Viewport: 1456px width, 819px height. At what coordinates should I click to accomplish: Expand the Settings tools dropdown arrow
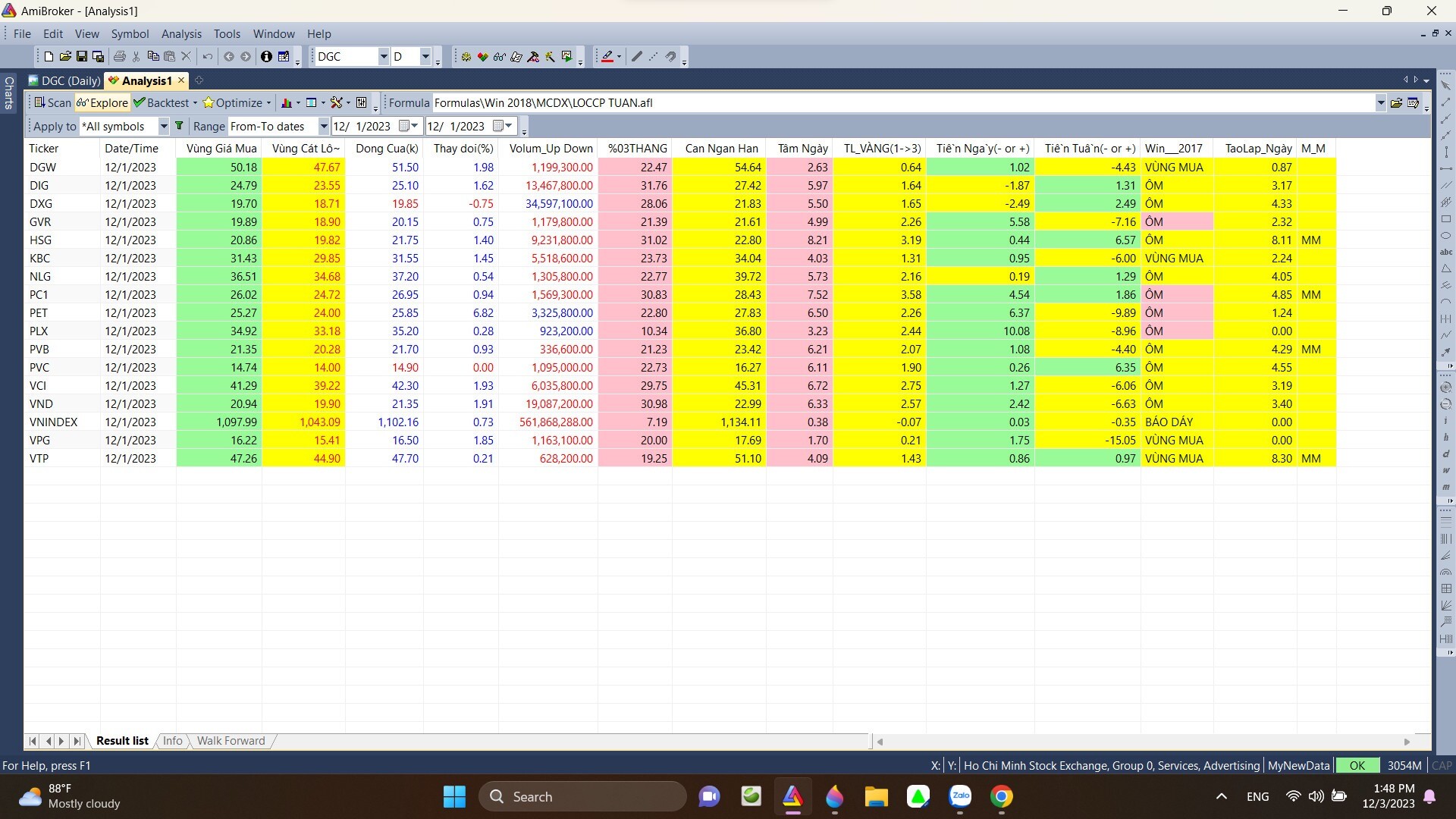pos(348,103)
